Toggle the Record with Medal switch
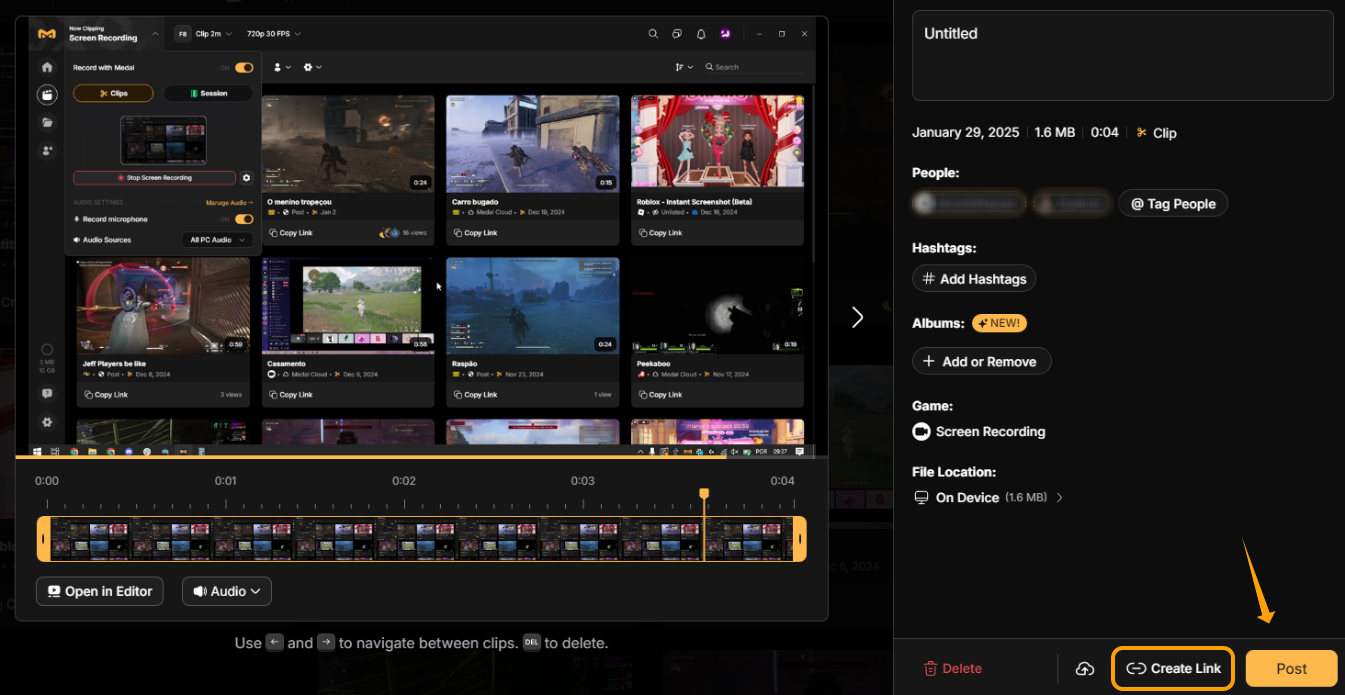1345x695 pixels. coord(244,68)
